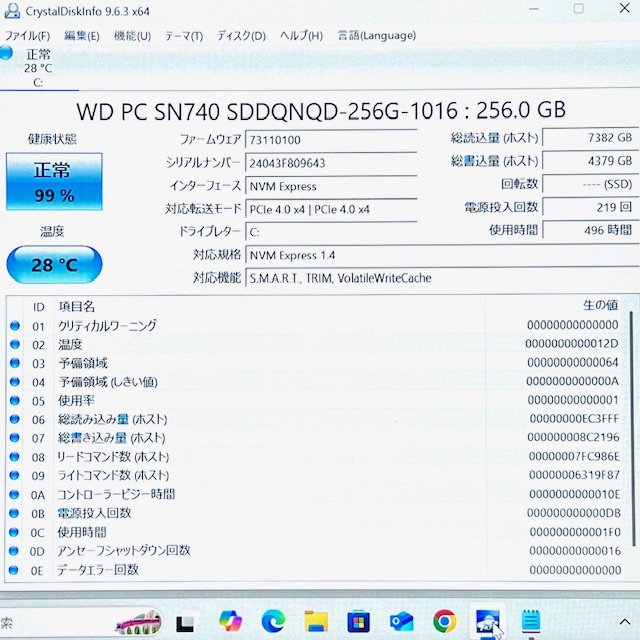
Task: Open File Explorer from the taskbar
Action: pyautogui.click(x=316, y=622)
